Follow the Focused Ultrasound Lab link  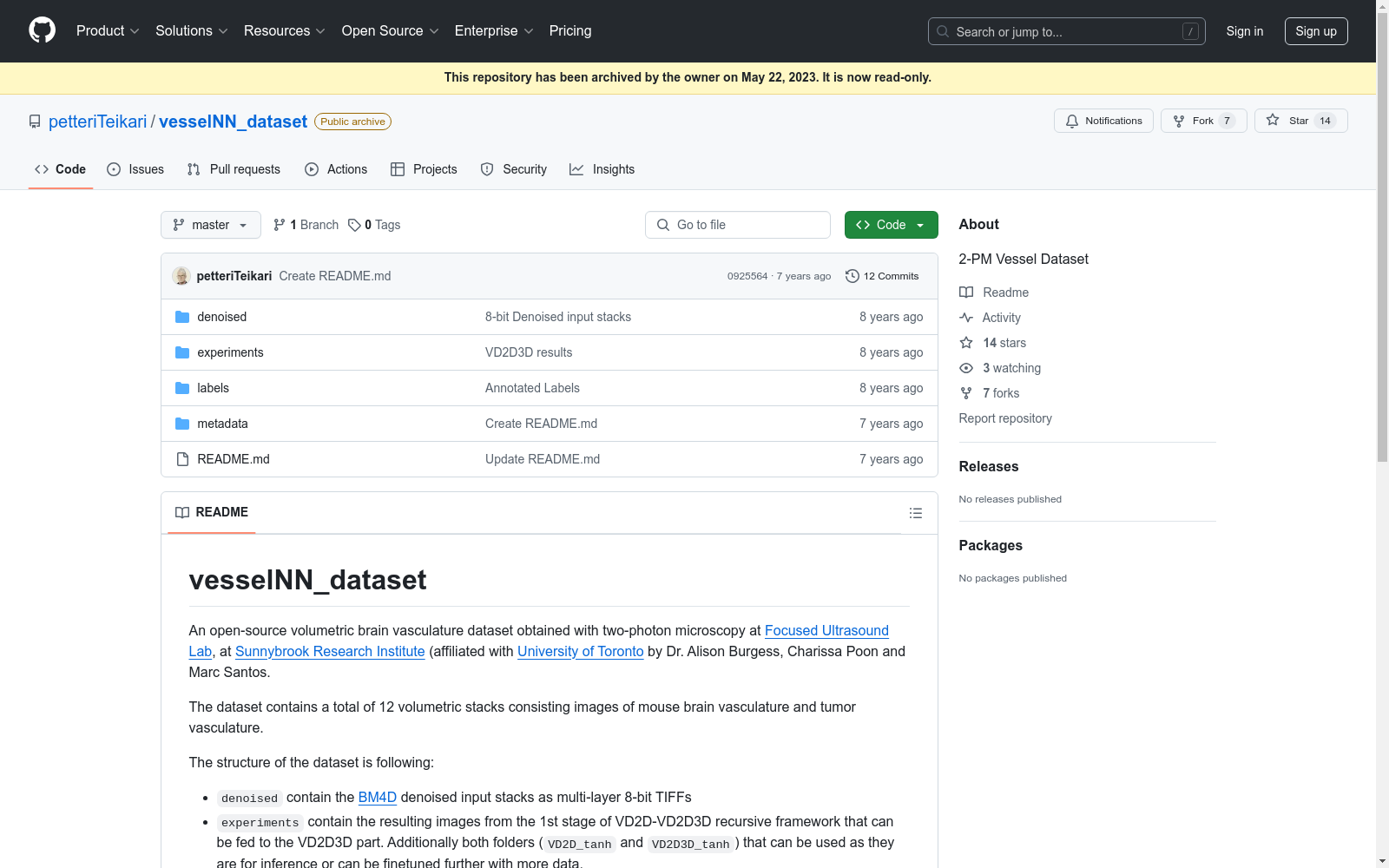click(826, 631)
